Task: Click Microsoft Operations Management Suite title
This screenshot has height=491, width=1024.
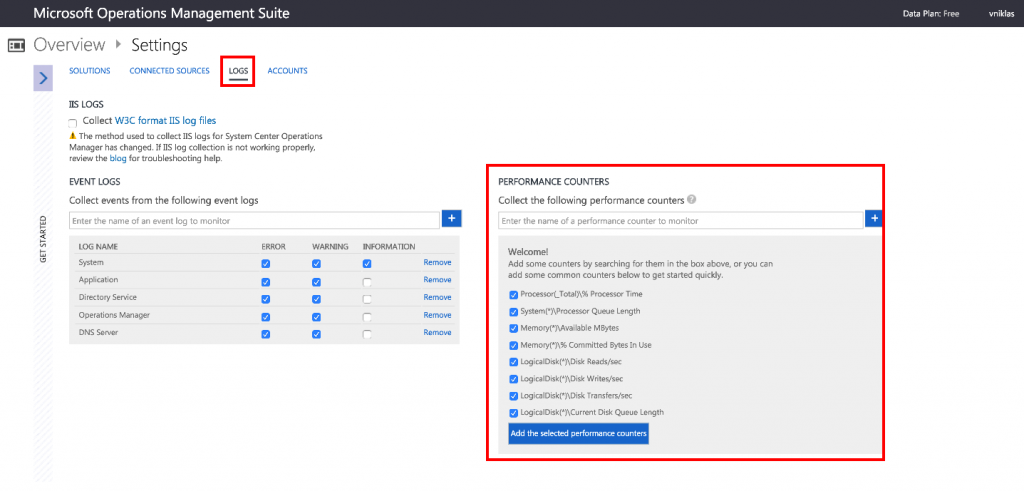Action: click(x=161, y=13)
